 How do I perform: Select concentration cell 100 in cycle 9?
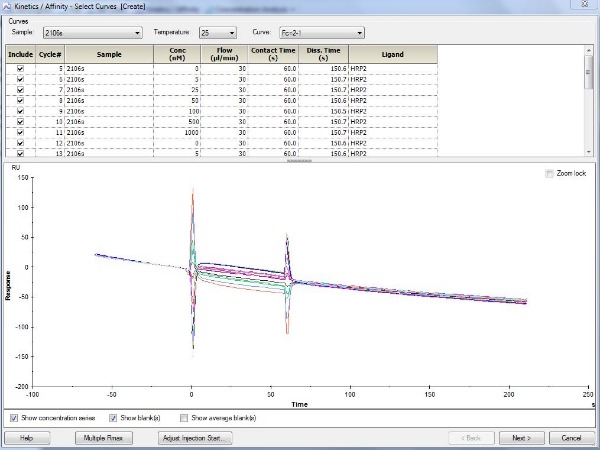tap(177, 111)
